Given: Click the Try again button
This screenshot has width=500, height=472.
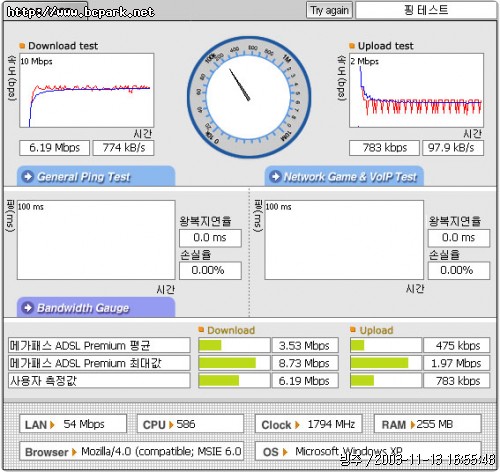Looking at the screenshot, I should 329,11.
